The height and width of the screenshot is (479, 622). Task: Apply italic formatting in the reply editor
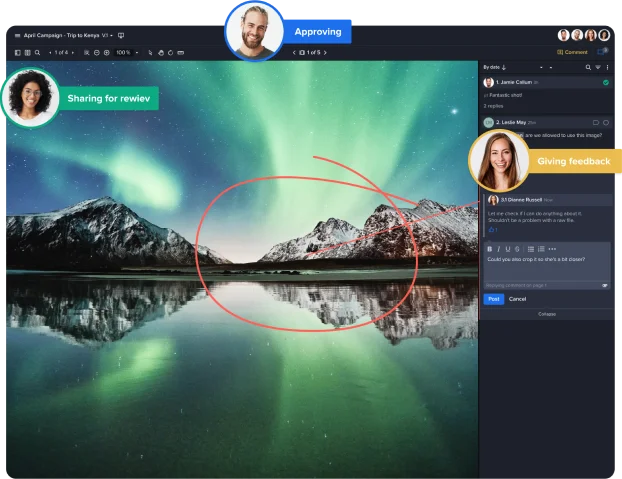point(498,249)
